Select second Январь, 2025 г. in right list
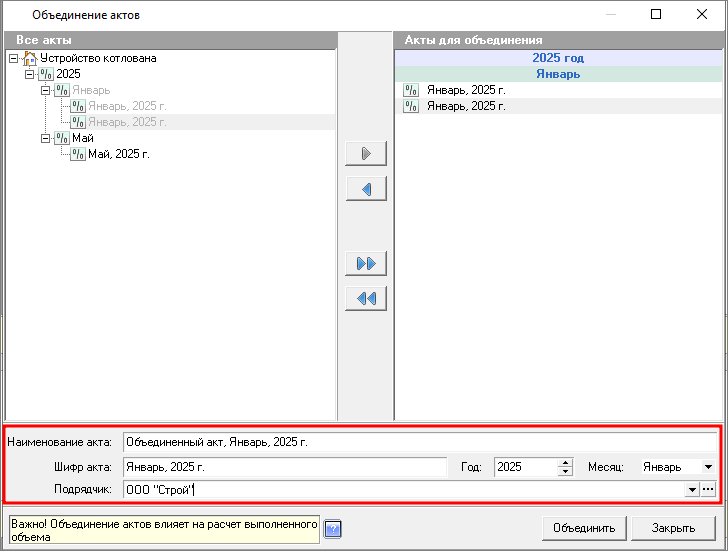728x551 pixels. pos(466,106)
